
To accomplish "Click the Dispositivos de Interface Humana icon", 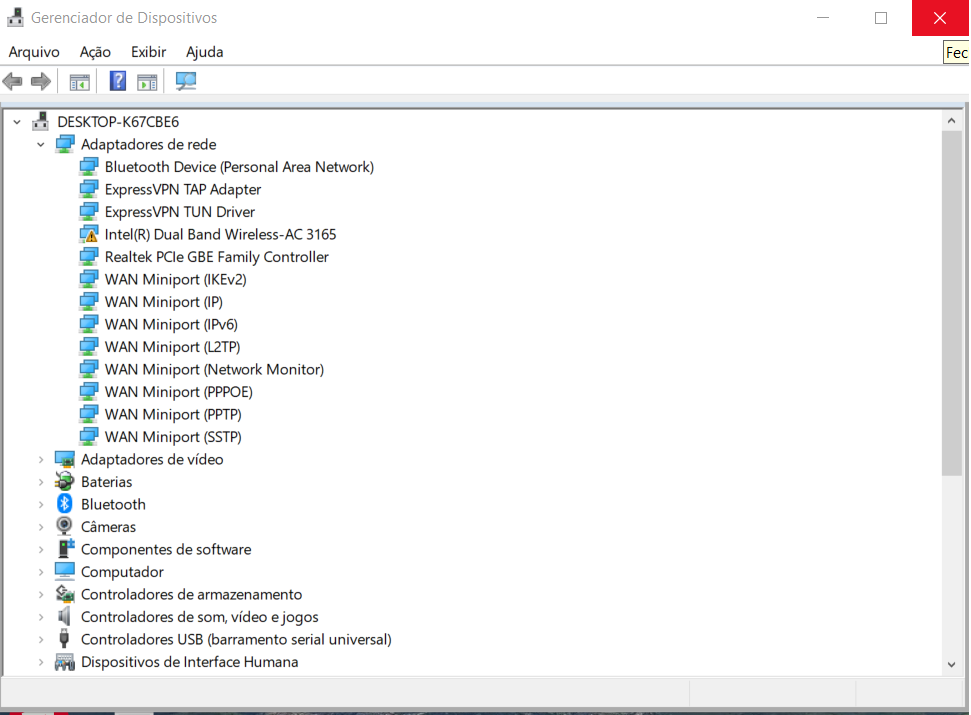I will [x=64, y=662].
